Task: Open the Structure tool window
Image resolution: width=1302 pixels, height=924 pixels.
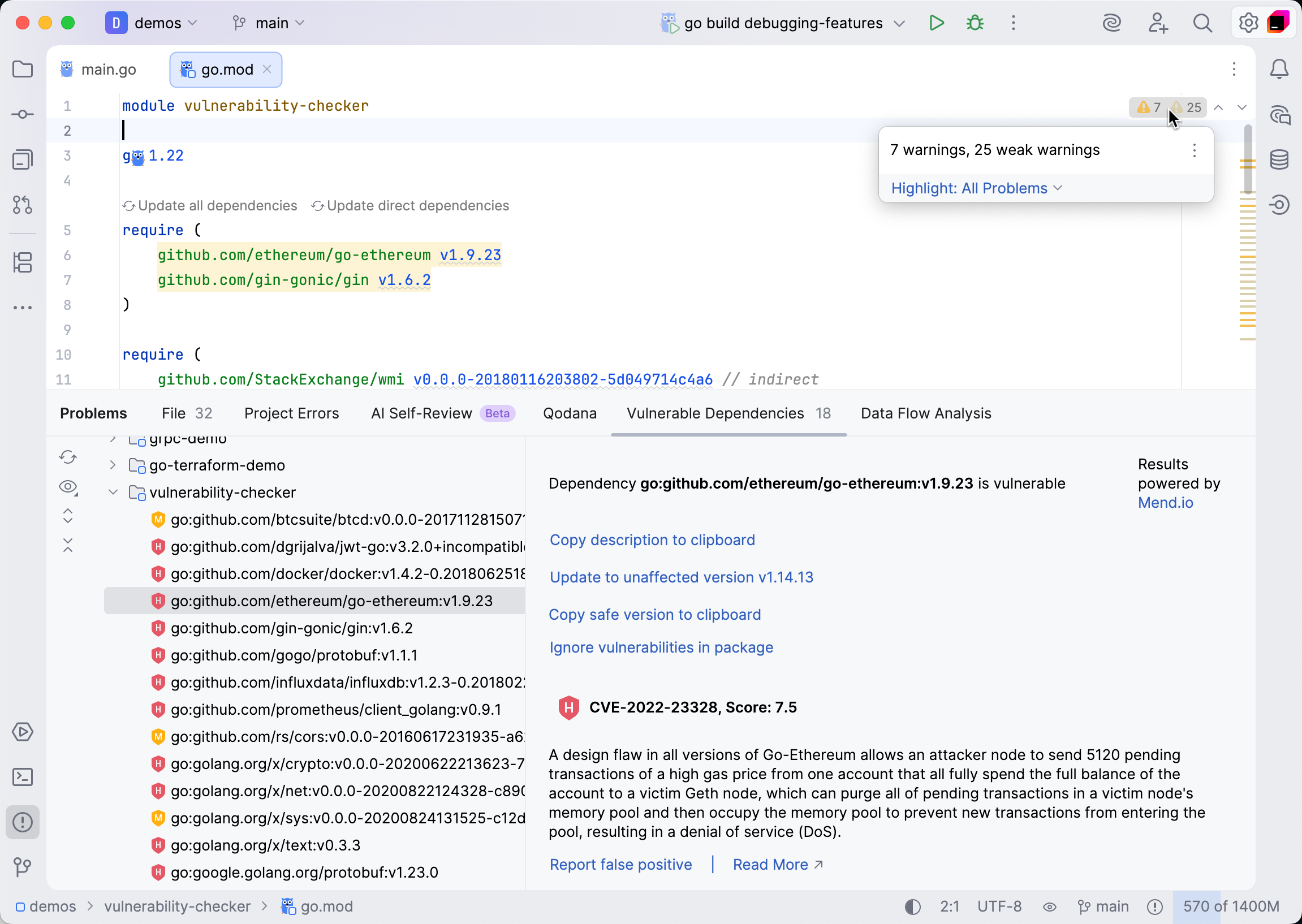Action: pyautogui.click(x=23, y=262)
